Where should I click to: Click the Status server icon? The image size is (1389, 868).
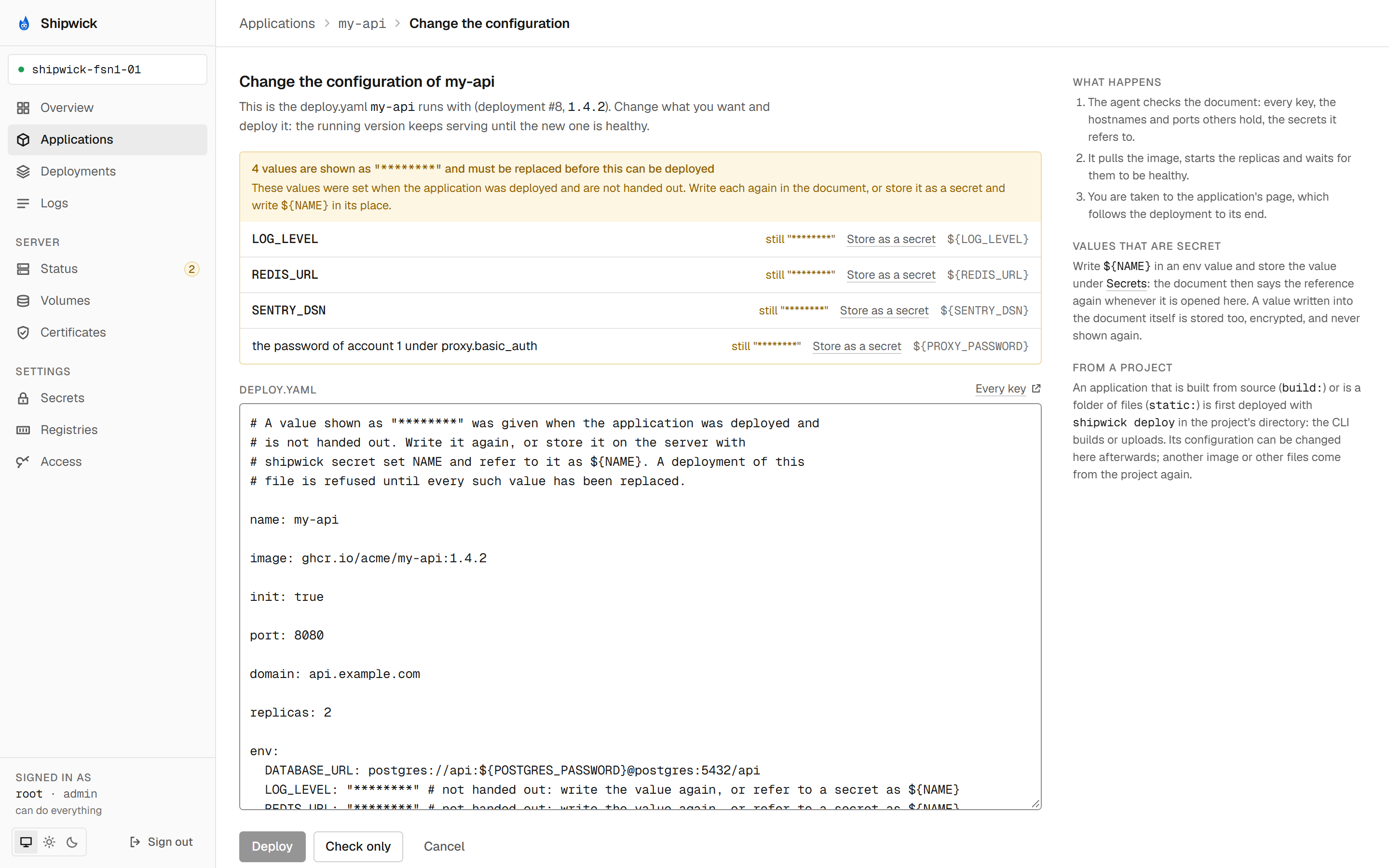pos(23,269)
